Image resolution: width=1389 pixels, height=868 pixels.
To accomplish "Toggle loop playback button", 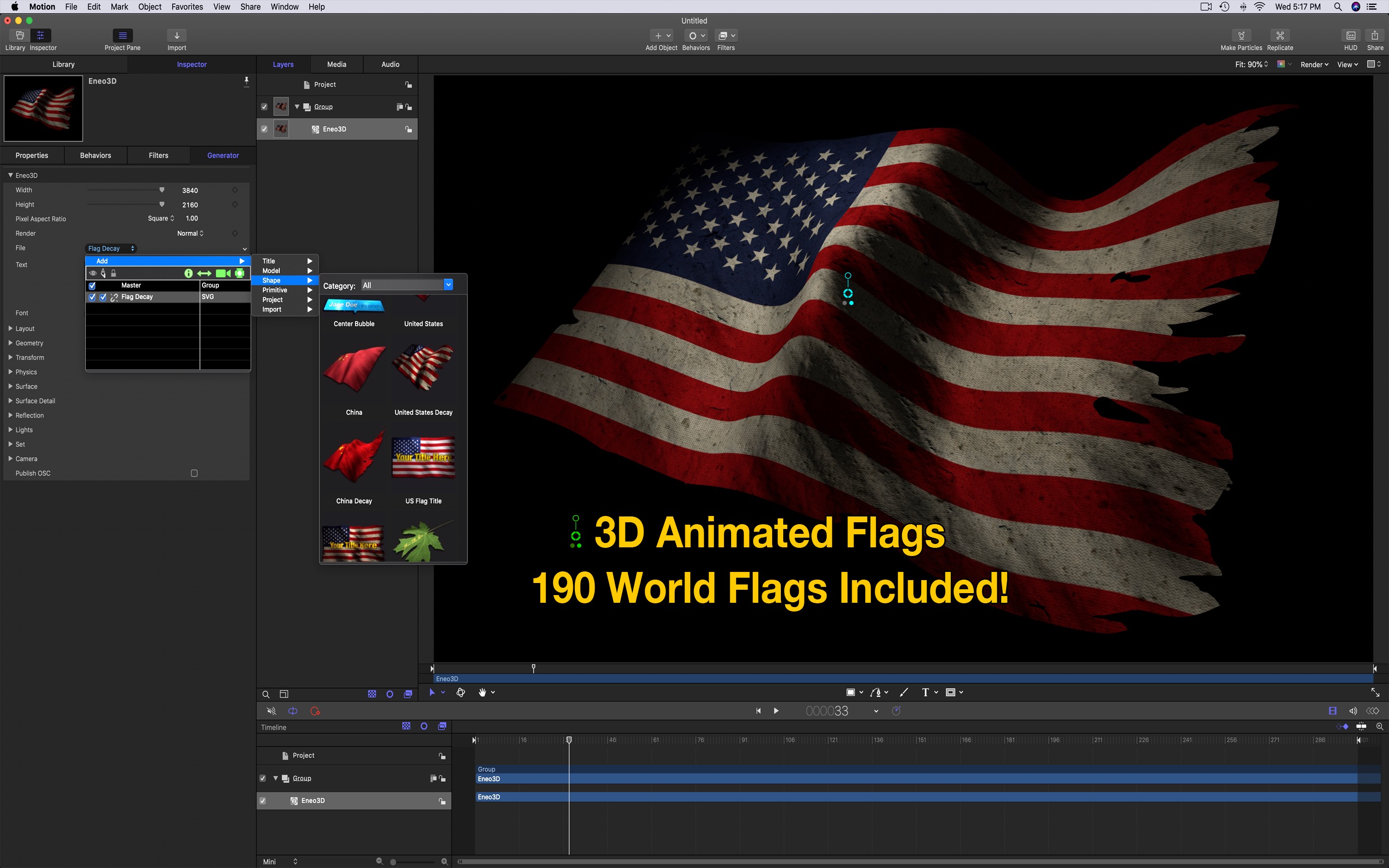I will 293,711.
